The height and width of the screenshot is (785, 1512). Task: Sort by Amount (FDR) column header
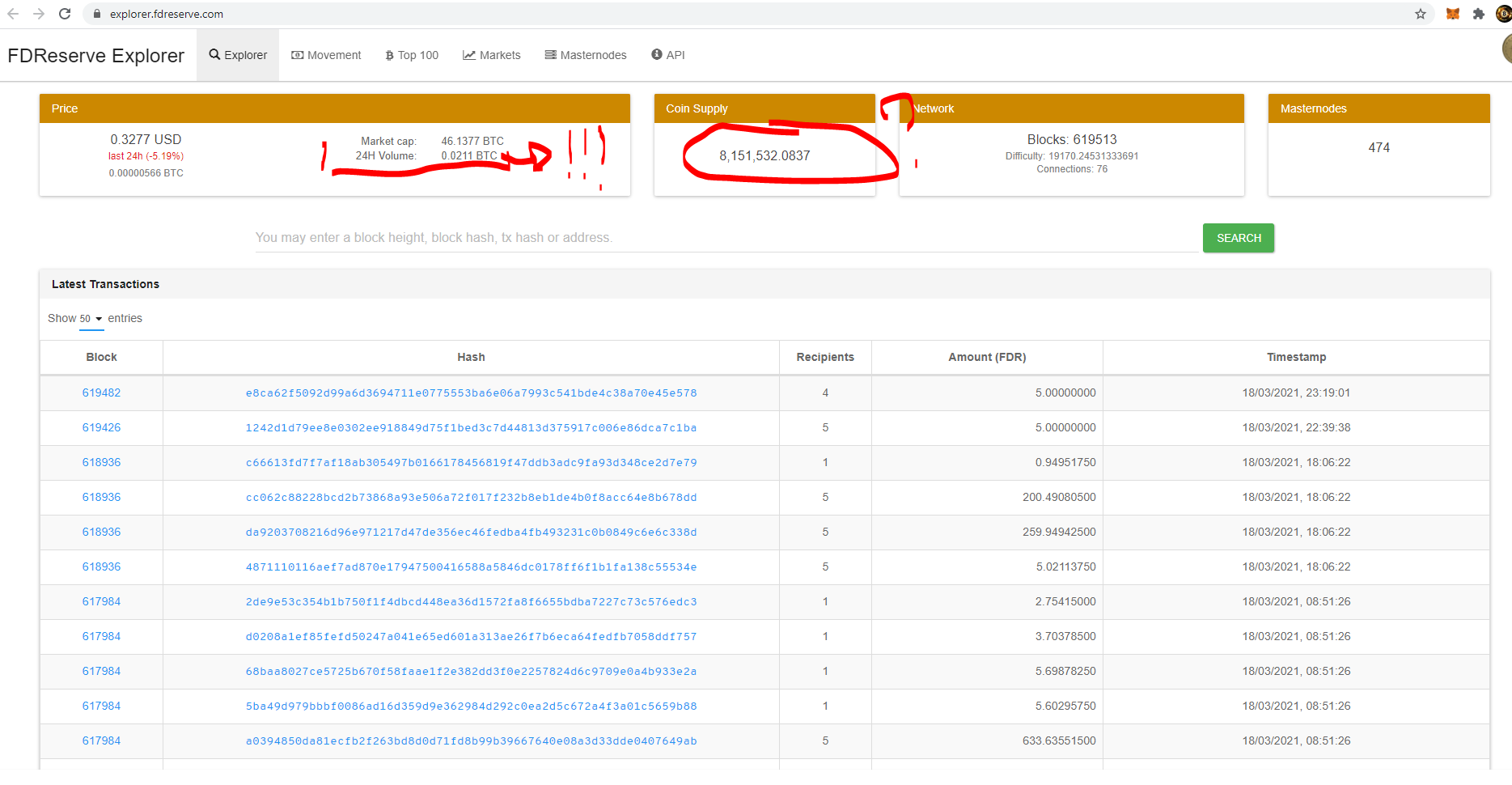point(987,357)
